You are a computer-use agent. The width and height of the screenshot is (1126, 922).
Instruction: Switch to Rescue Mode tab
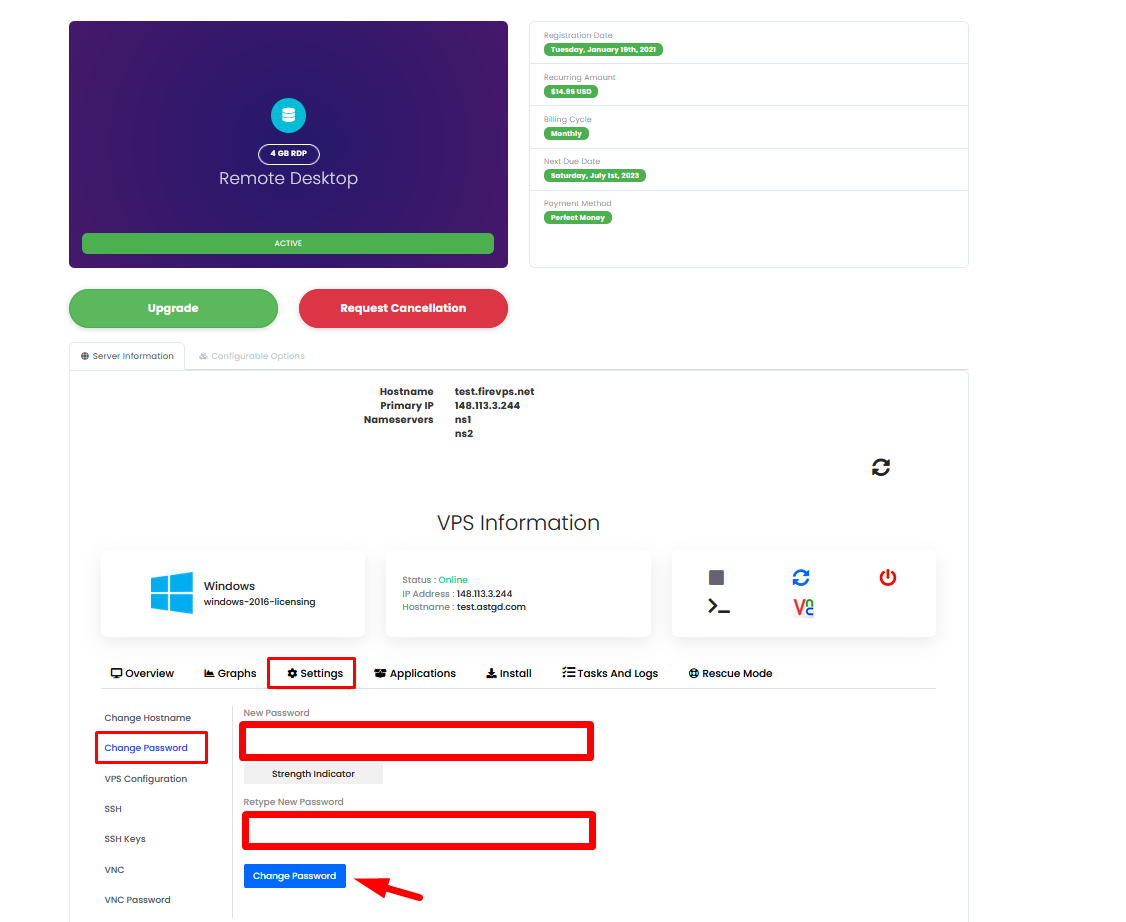730,673
